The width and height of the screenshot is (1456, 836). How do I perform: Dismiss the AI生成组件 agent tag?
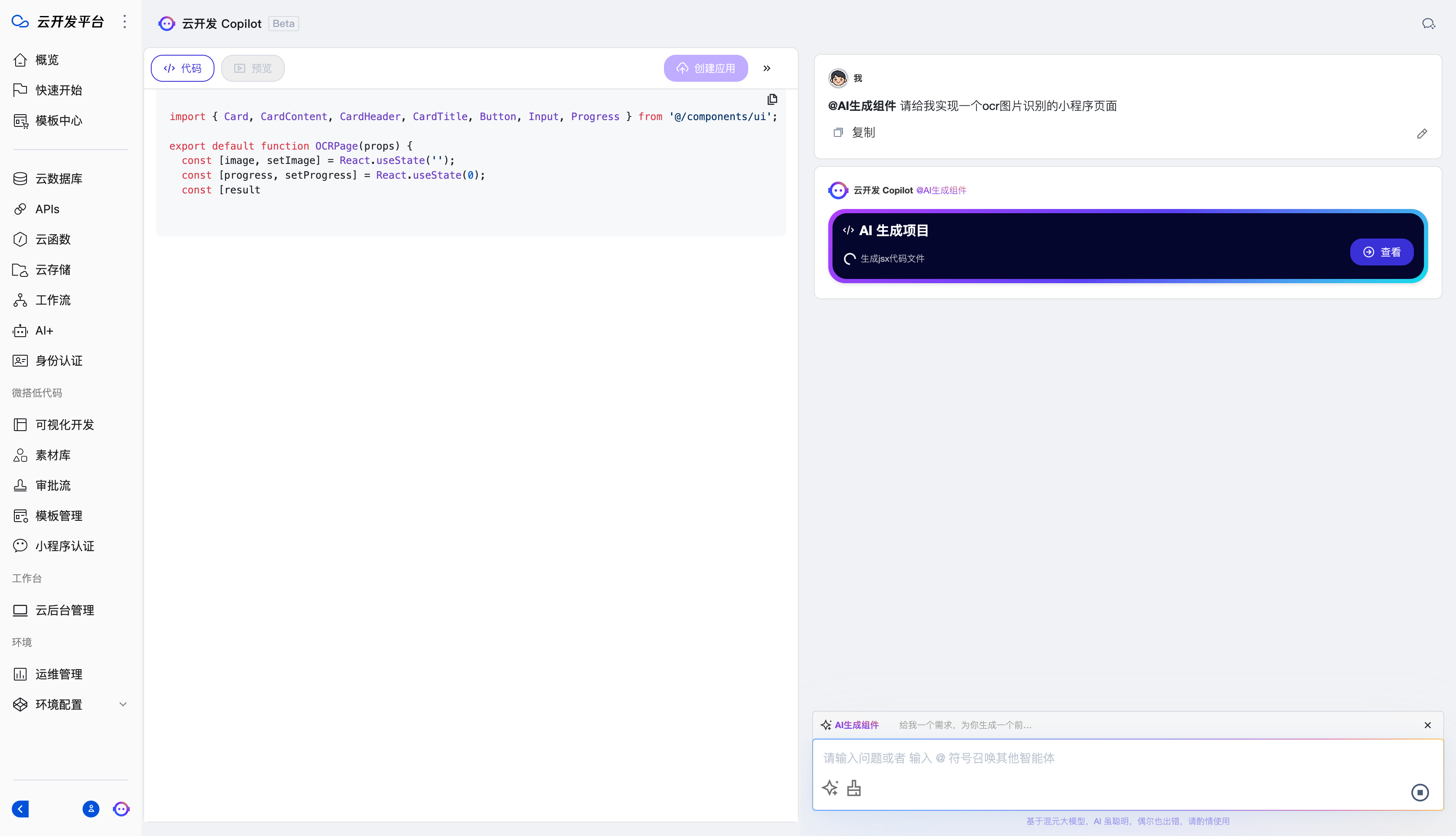(x=1427, y=725)
